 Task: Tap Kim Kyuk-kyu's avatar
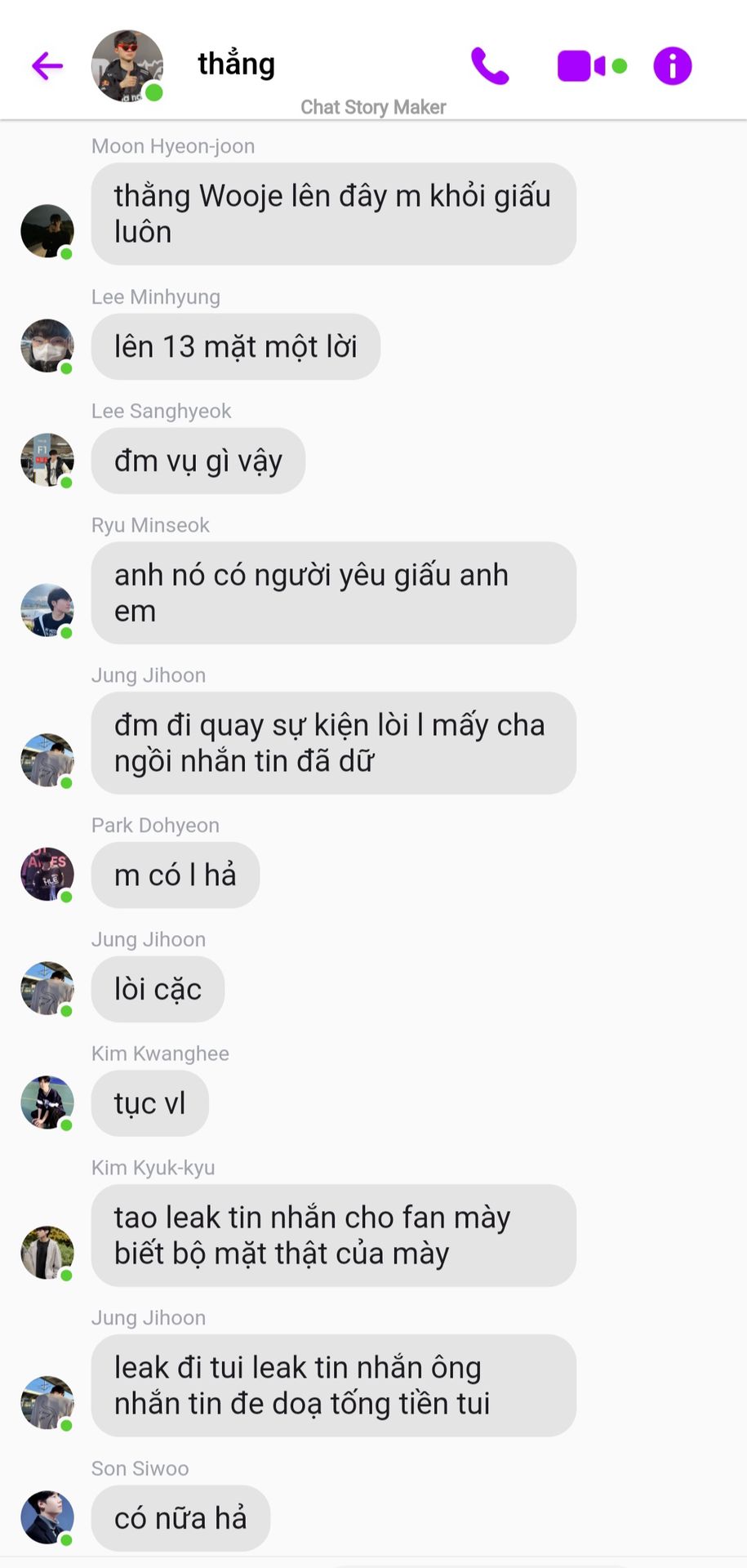tap(47, 1253)
